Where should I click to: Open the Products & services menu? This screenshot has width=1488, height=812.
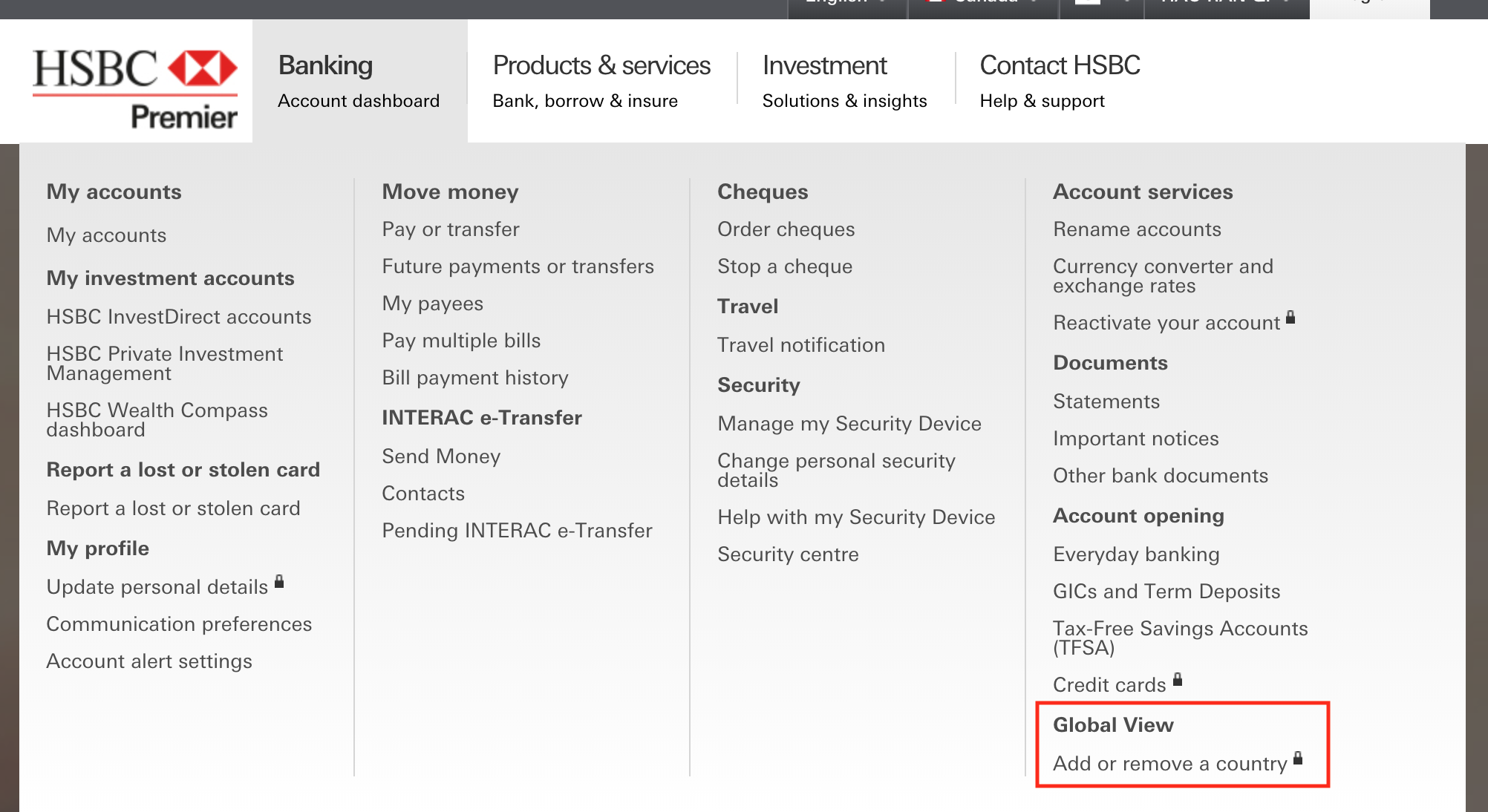(601, 80)
